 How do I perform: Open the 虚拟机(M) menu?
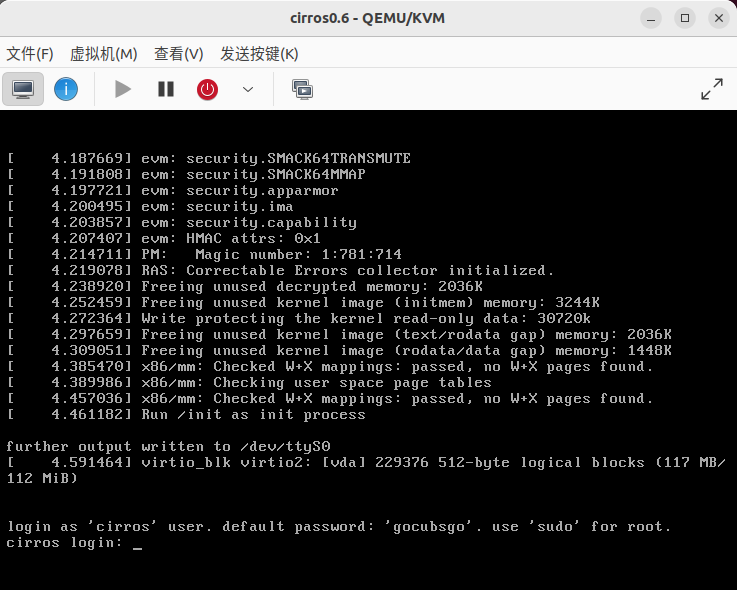coord(103,54)
